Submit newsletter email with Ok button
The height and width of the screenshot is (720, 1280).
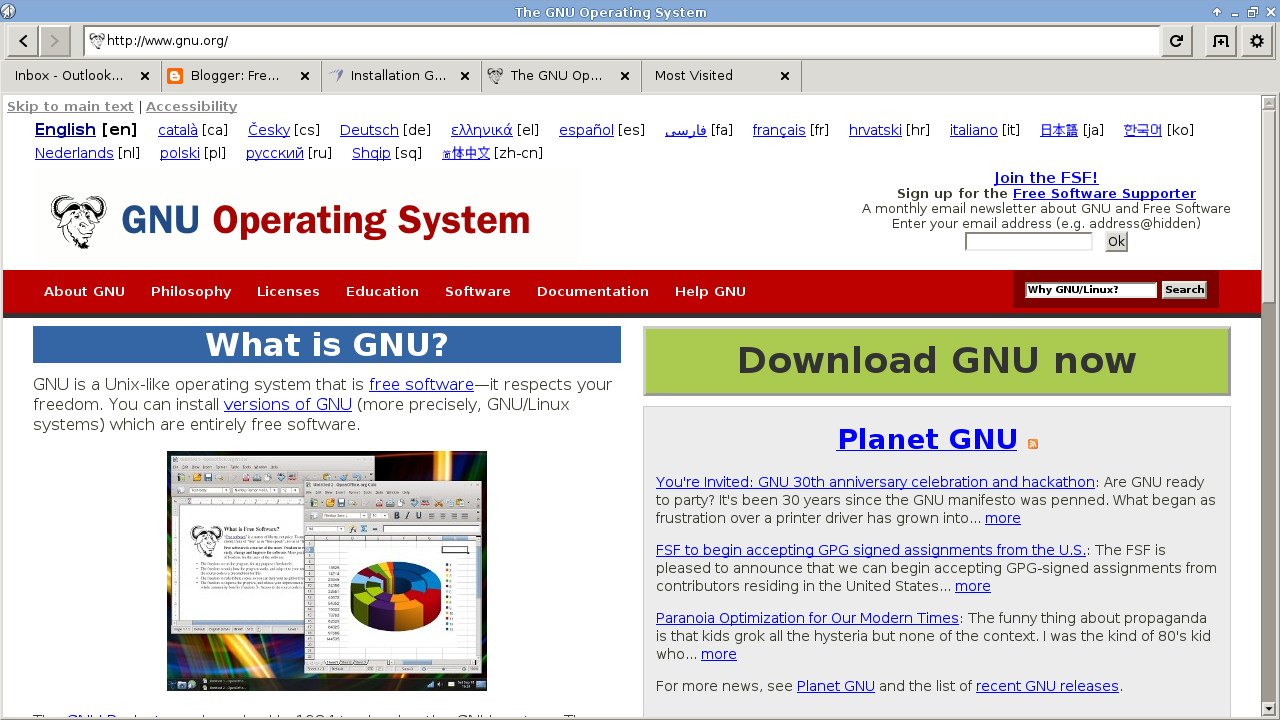(x=1116, y=242)
